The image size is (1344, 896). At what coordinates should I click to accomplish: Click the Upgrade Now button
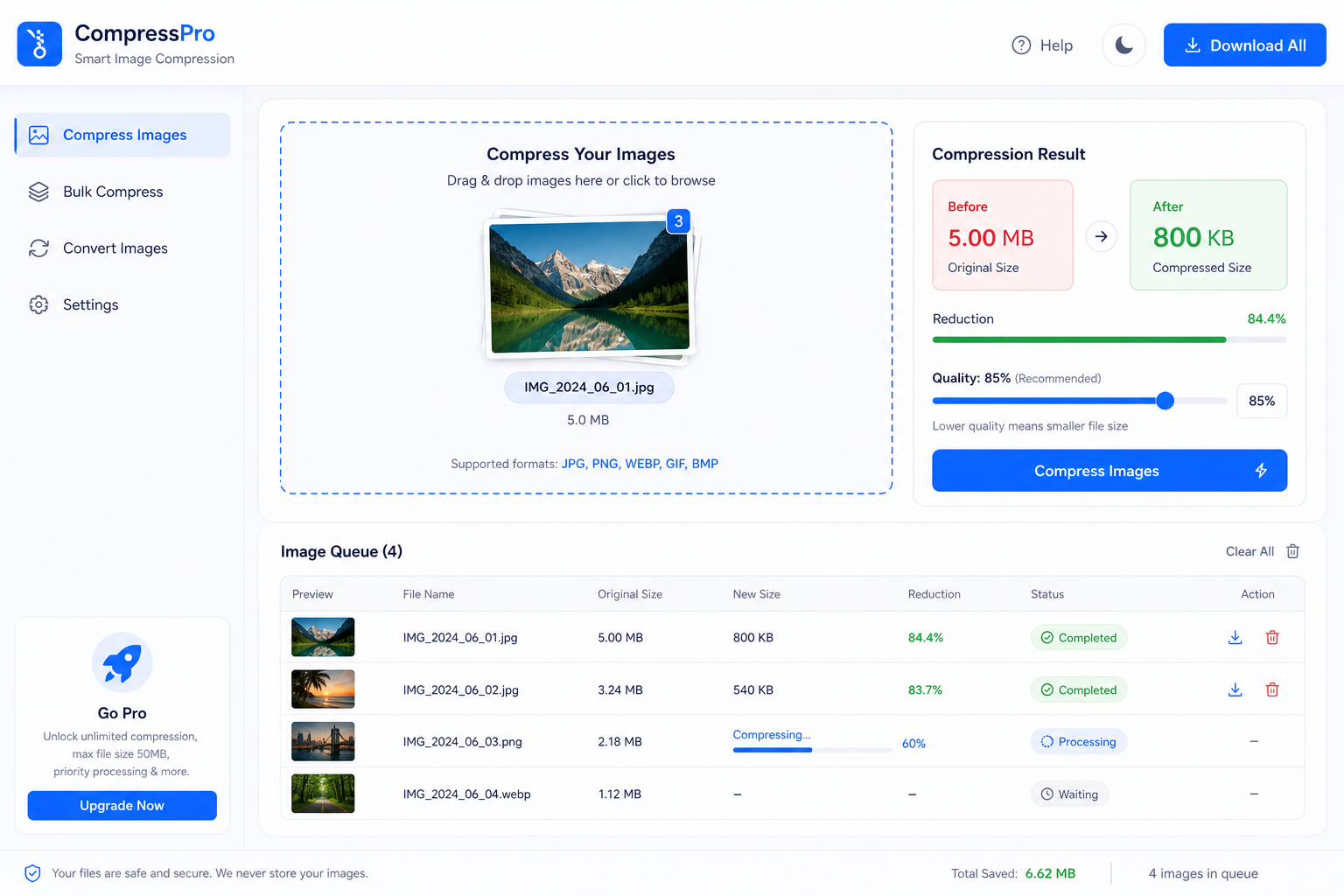tap(122, 806)
